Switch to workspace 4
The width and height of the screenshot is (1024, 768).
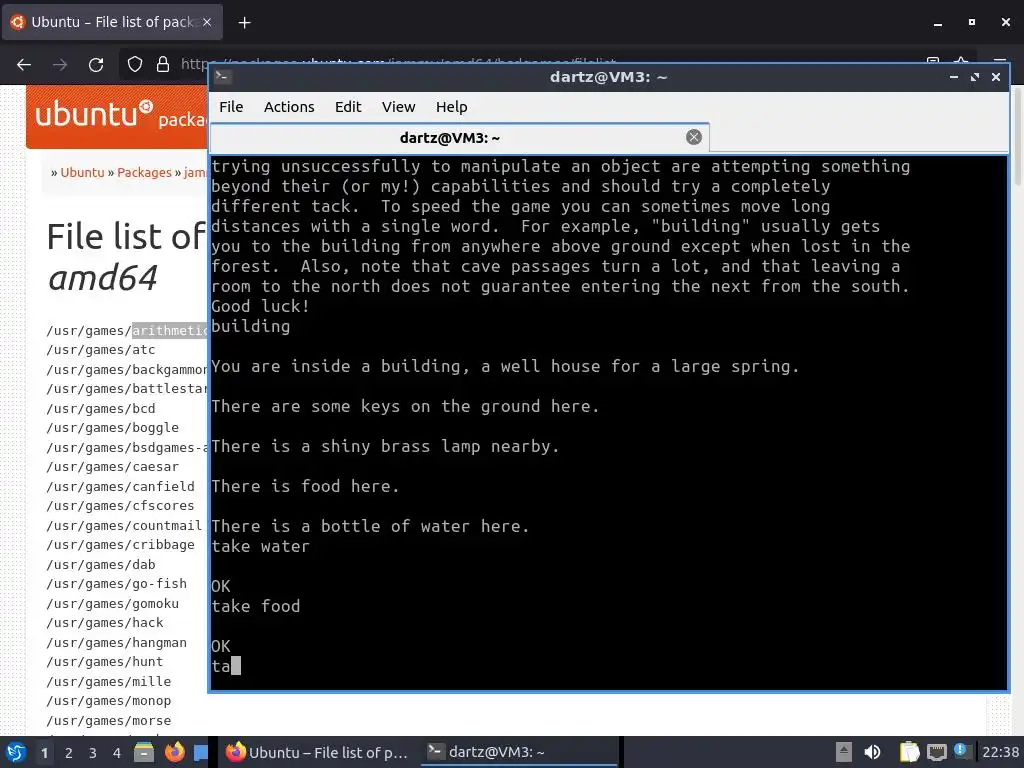point(117,753)
